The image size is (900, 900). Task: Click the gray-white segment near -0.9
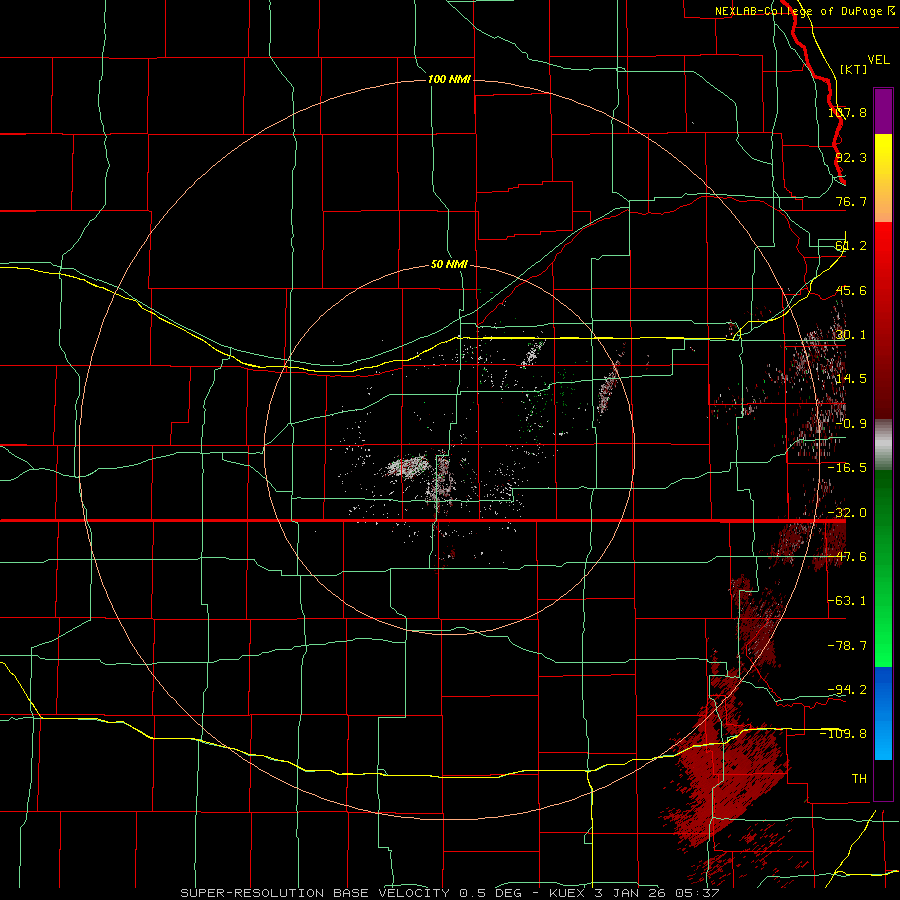coord(883,444)
